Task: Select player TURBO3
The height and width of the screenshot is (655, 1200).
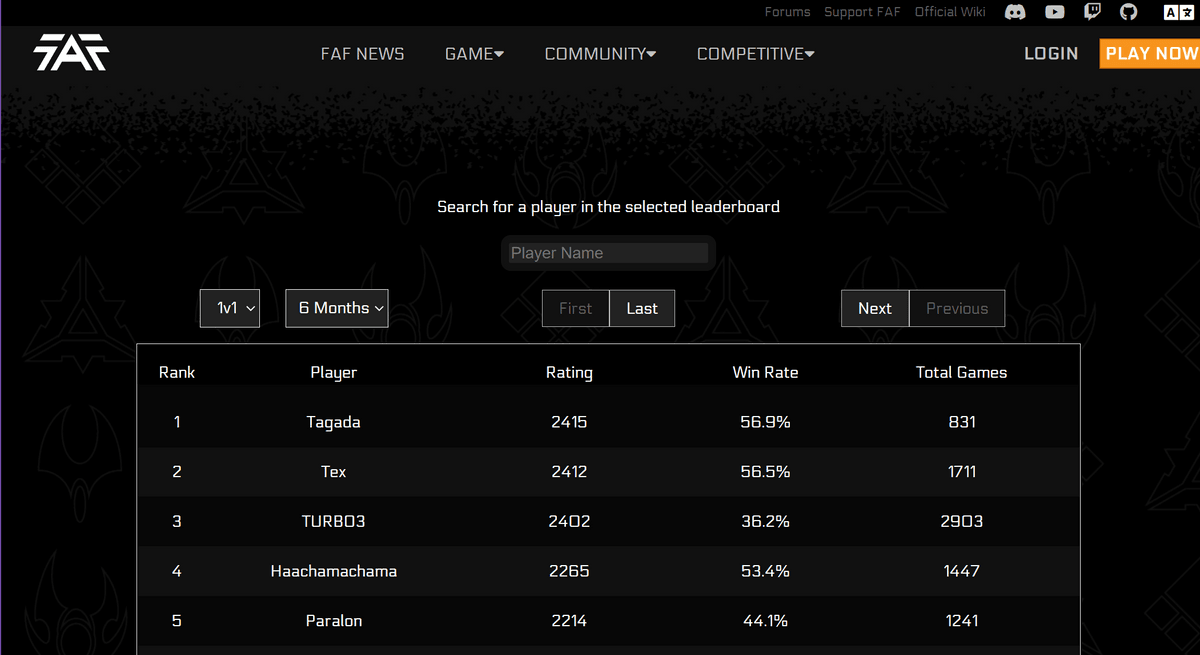Action: (x=334, y=521)
